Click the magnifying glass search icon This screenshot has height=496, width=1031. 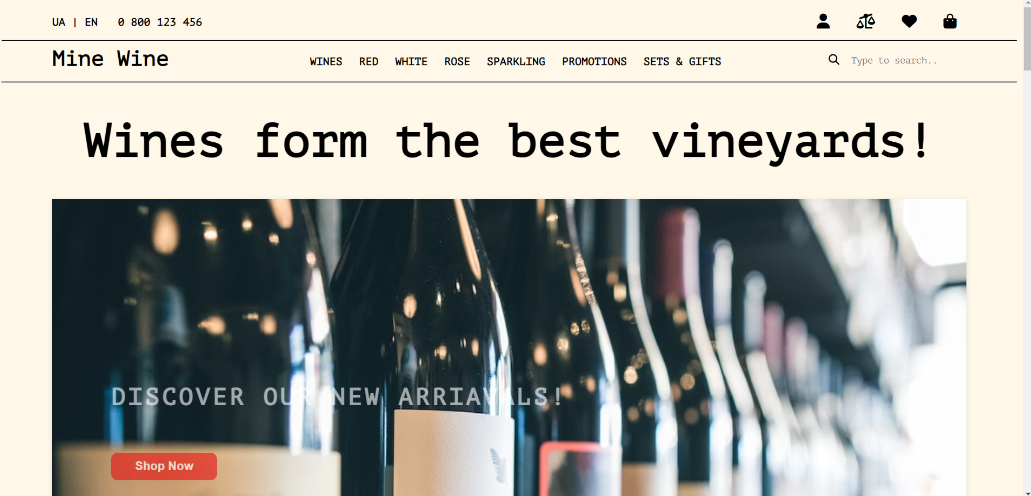tap(834, 60)
